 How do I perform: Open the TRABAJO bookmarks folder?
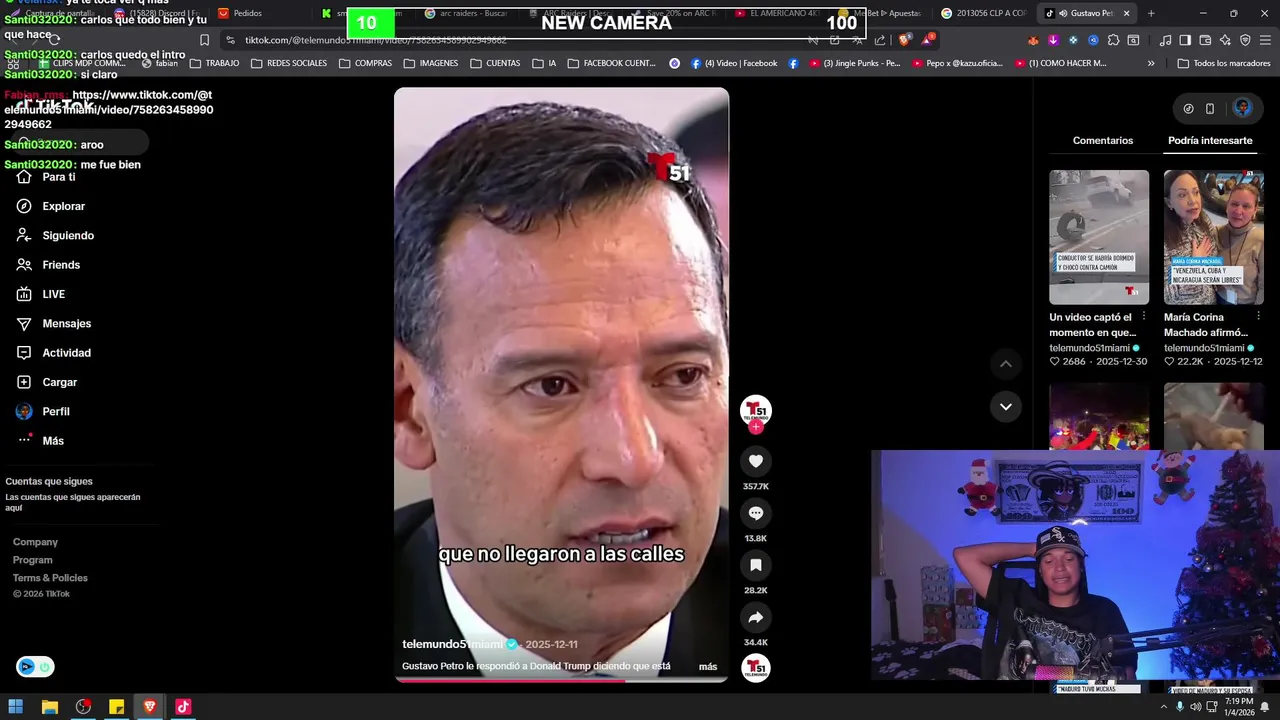[214, 63]
